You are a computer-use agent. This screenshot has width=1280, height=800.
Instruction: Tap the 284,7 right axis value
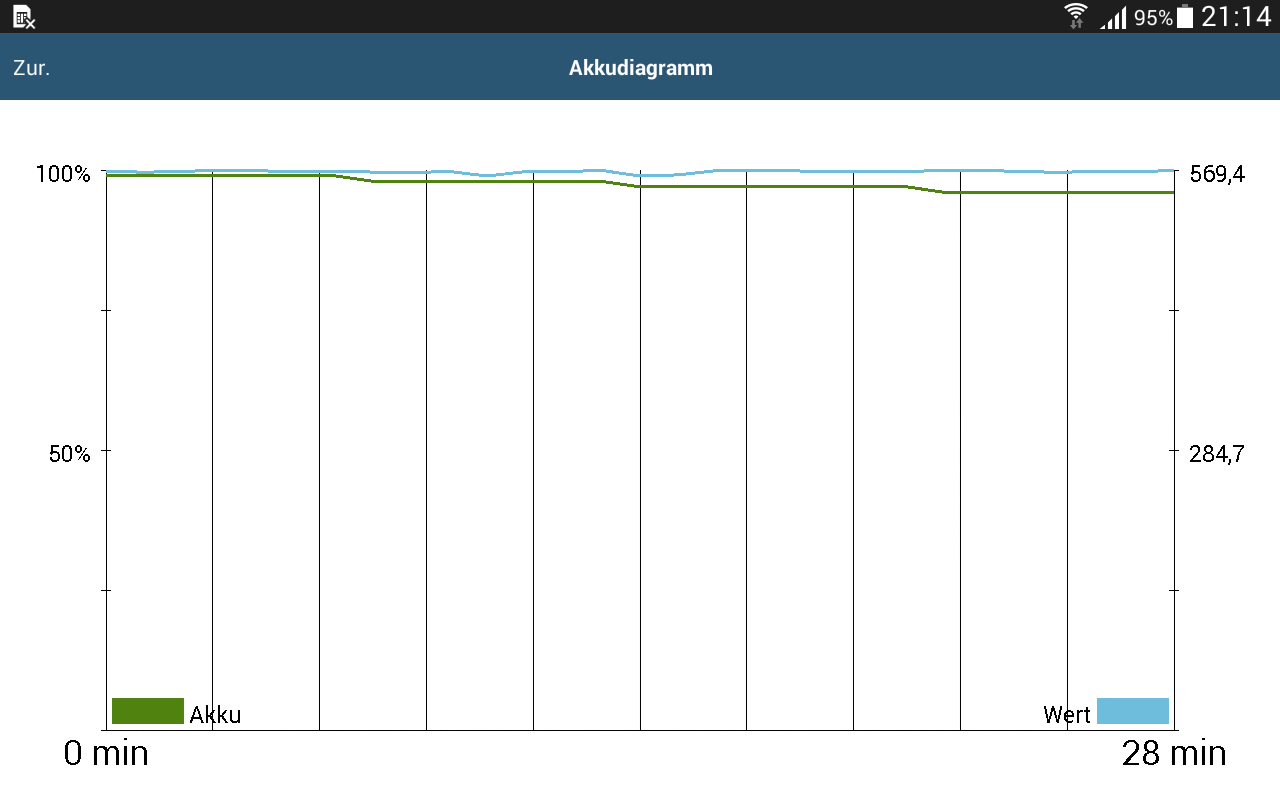coord(1217,454)
